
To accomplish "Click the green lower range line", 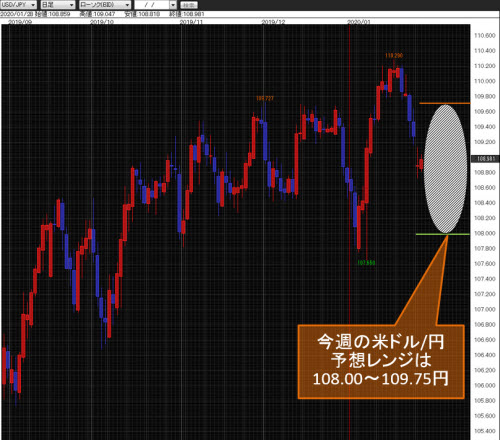I will tap(443, 234).
